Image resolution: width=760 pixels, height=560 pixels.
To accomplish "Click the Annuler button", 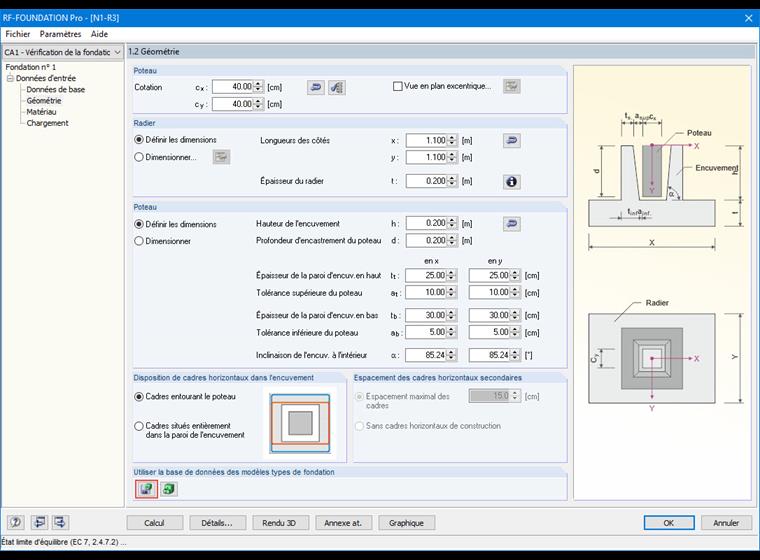I will click(726, 523).
